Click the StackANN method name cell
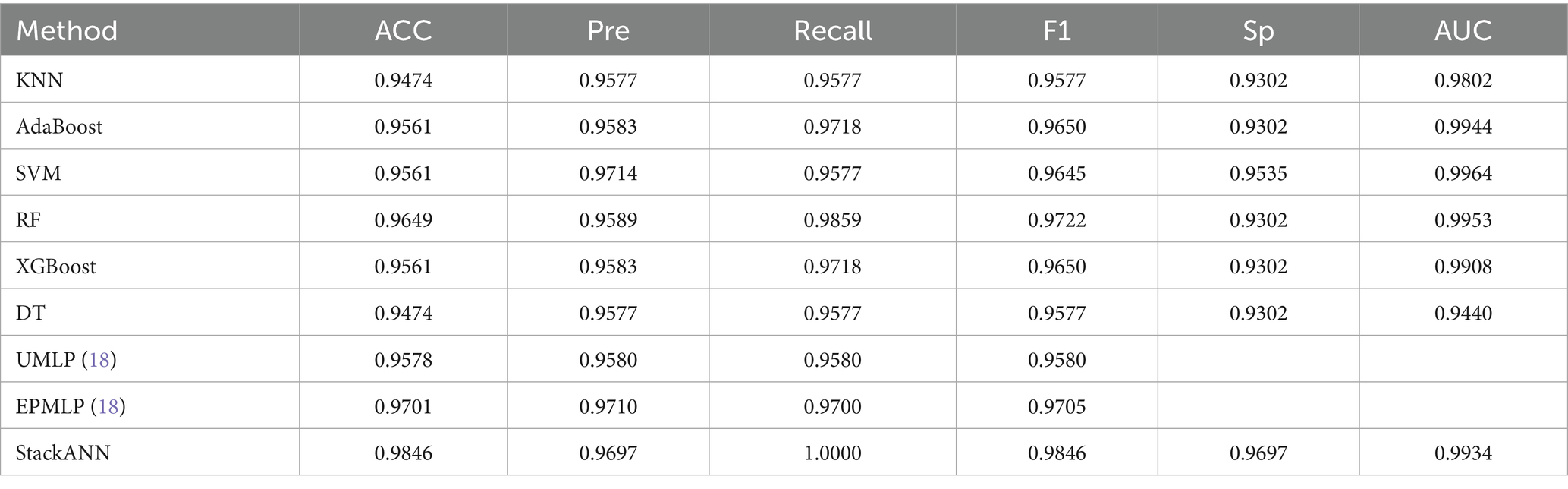1568x489 pixels. tap(63, 453)
